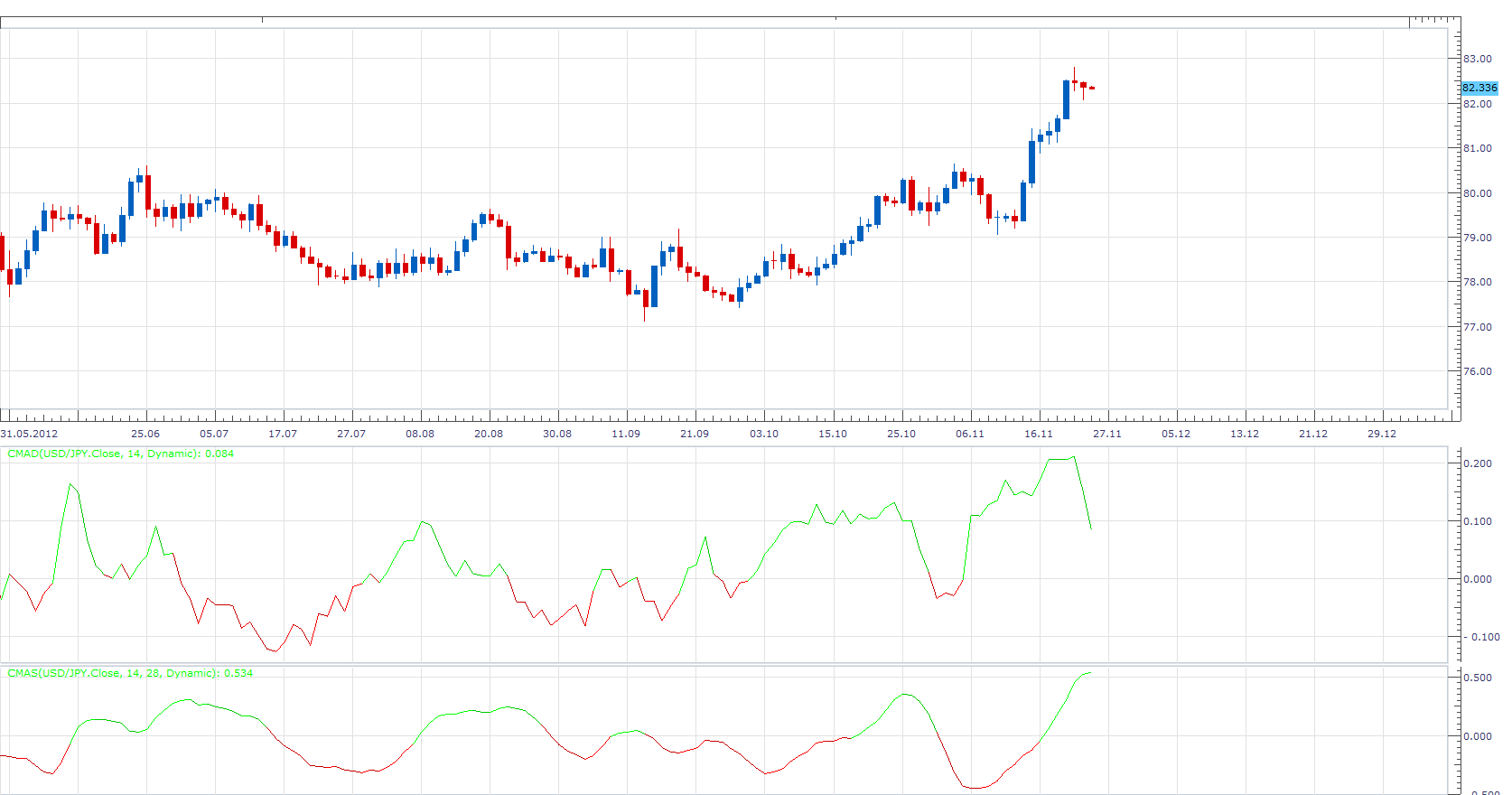1512x795 pixels.
Task: Click the 79.00 price axis label
Action: click(x=1478, y=238)
